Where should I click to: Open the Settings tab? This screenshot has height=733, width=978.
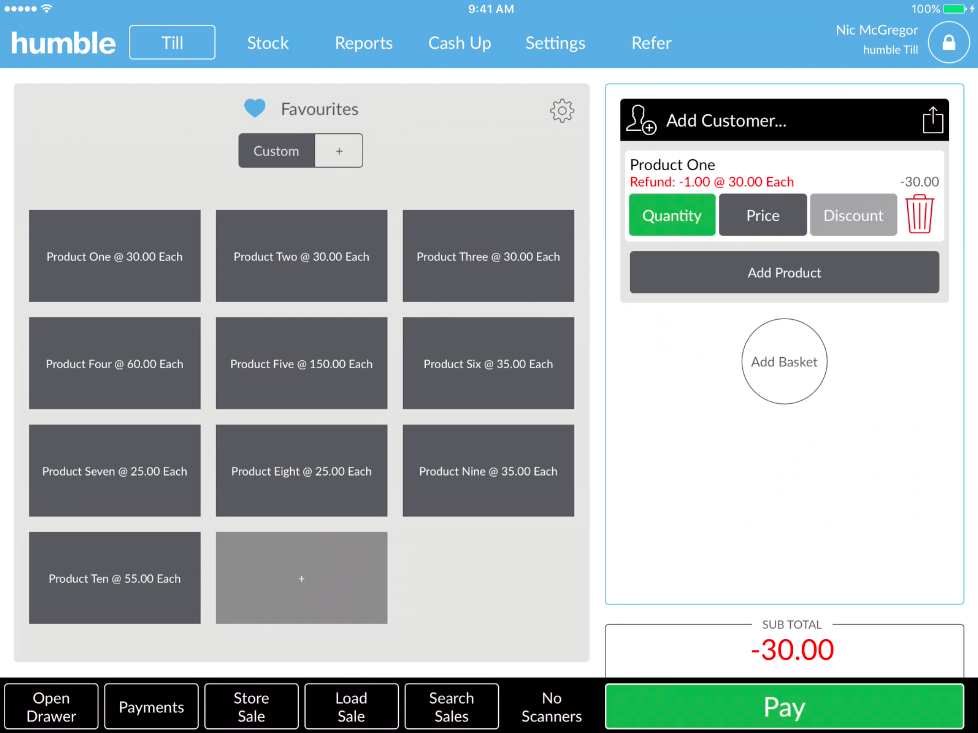555,43
